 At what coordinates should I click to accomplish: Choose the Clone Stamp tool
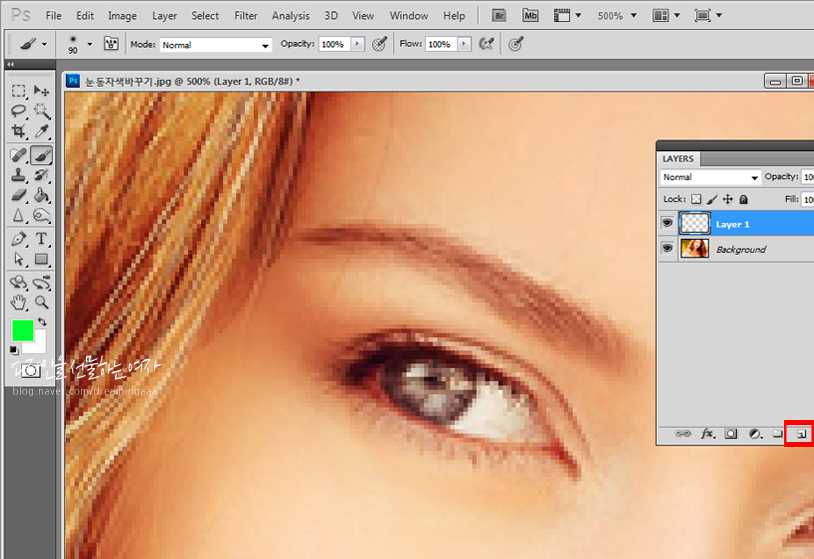coord(19,175)
